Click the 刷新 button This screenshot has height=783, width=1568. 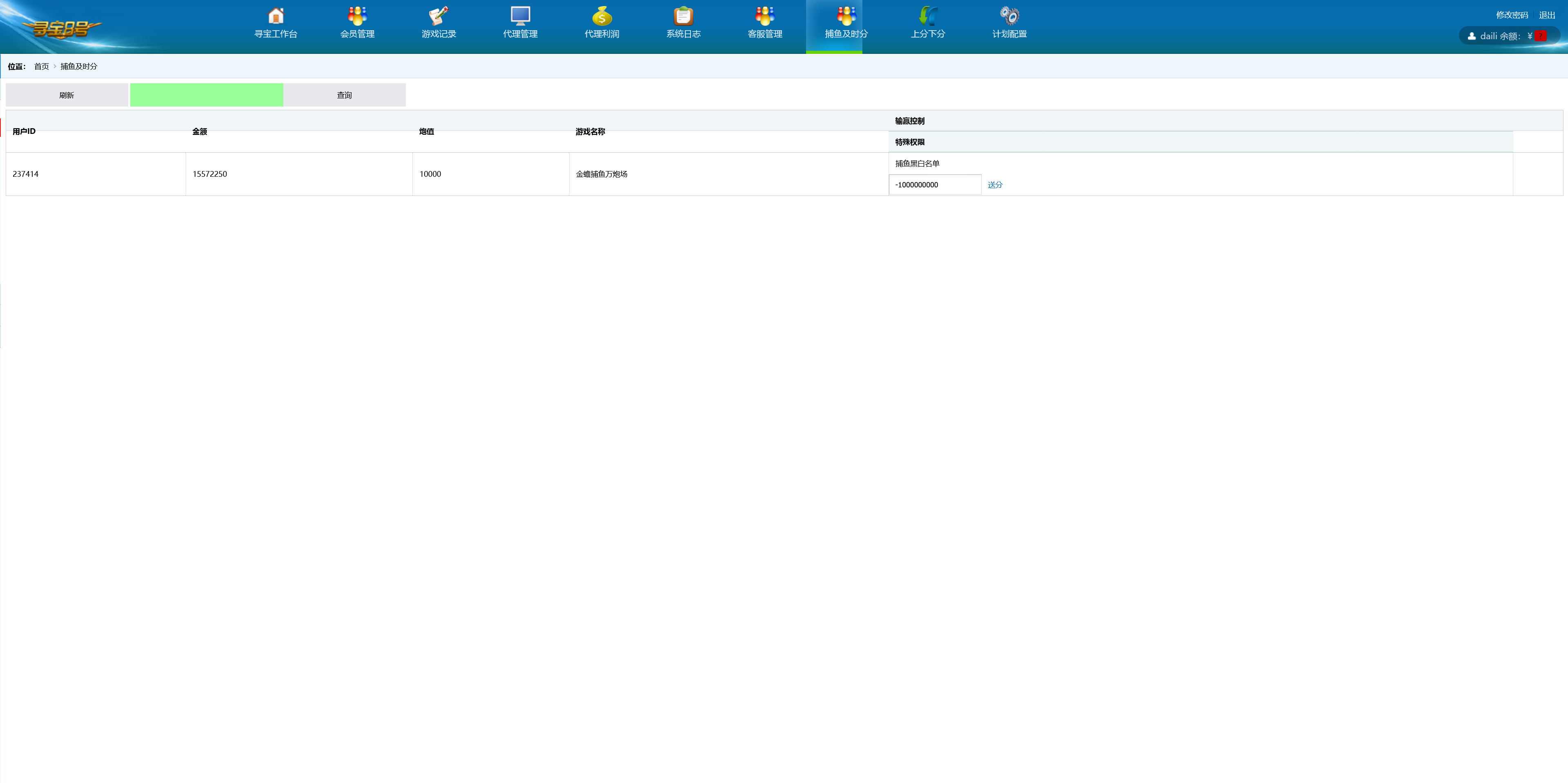(x=67, y=95)
